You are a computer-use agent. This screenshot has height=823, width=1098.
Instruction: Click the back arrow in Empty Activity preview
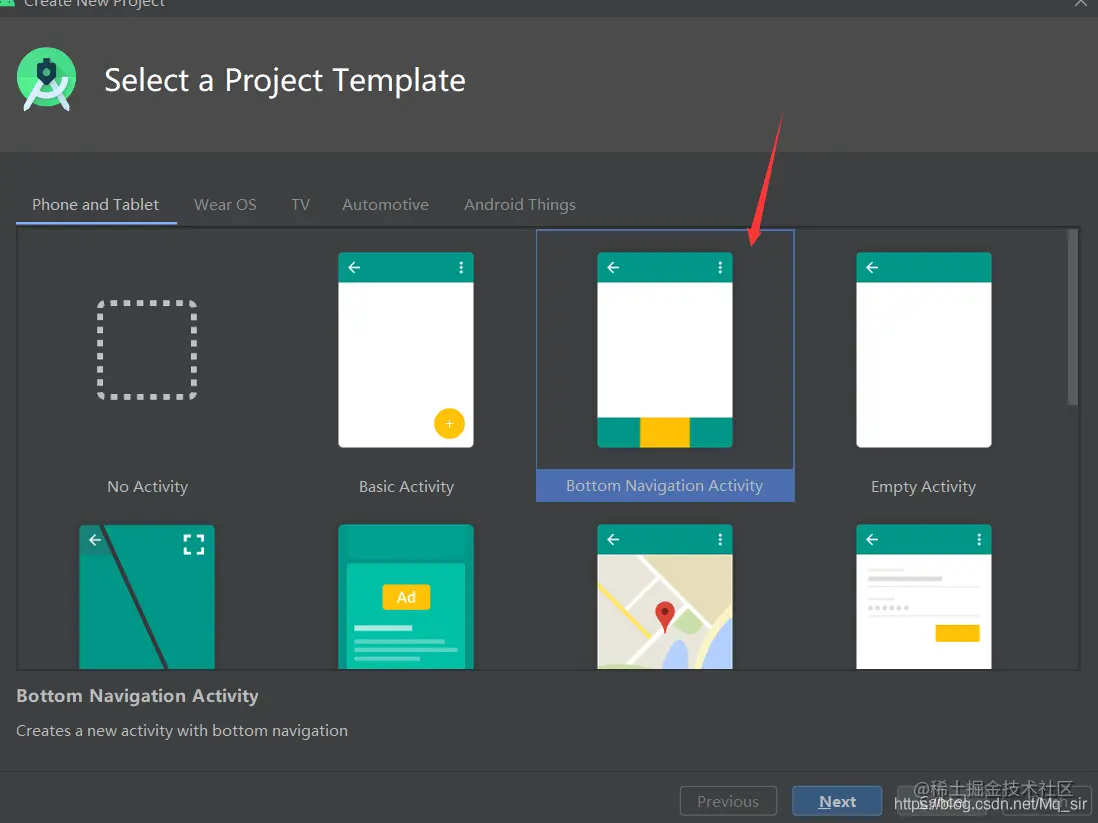872,268
